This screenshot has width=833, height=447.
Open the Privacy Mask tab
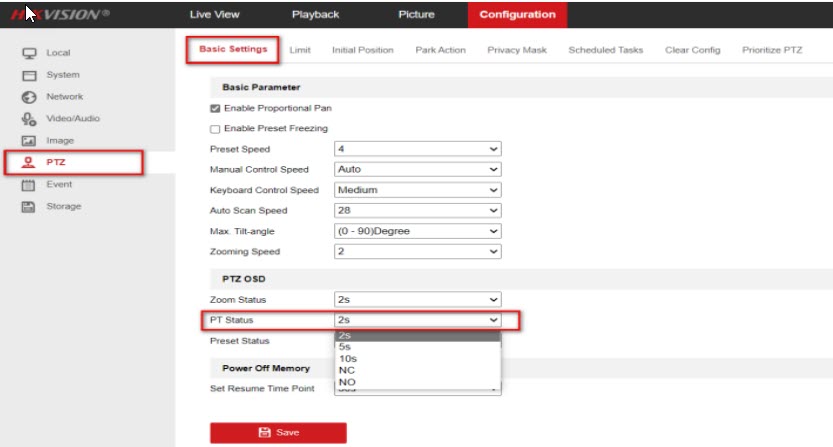(516, 50)
